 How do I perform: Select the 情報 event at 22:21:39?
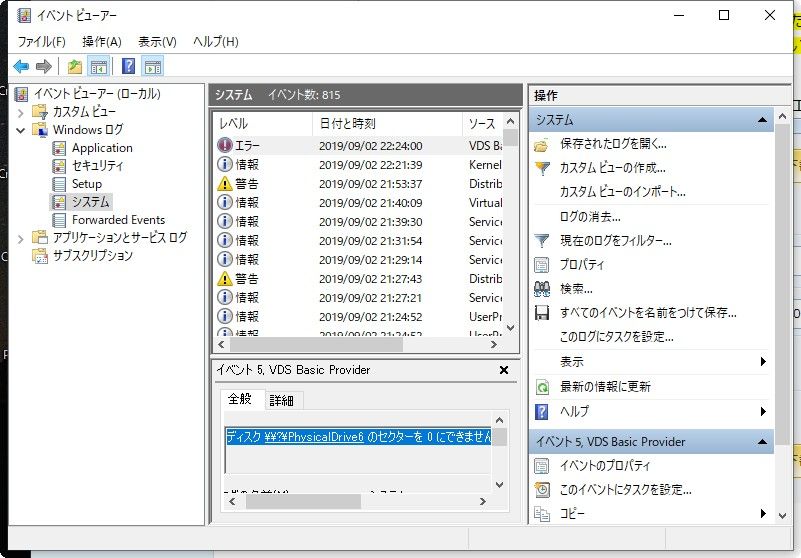point(359,165)
